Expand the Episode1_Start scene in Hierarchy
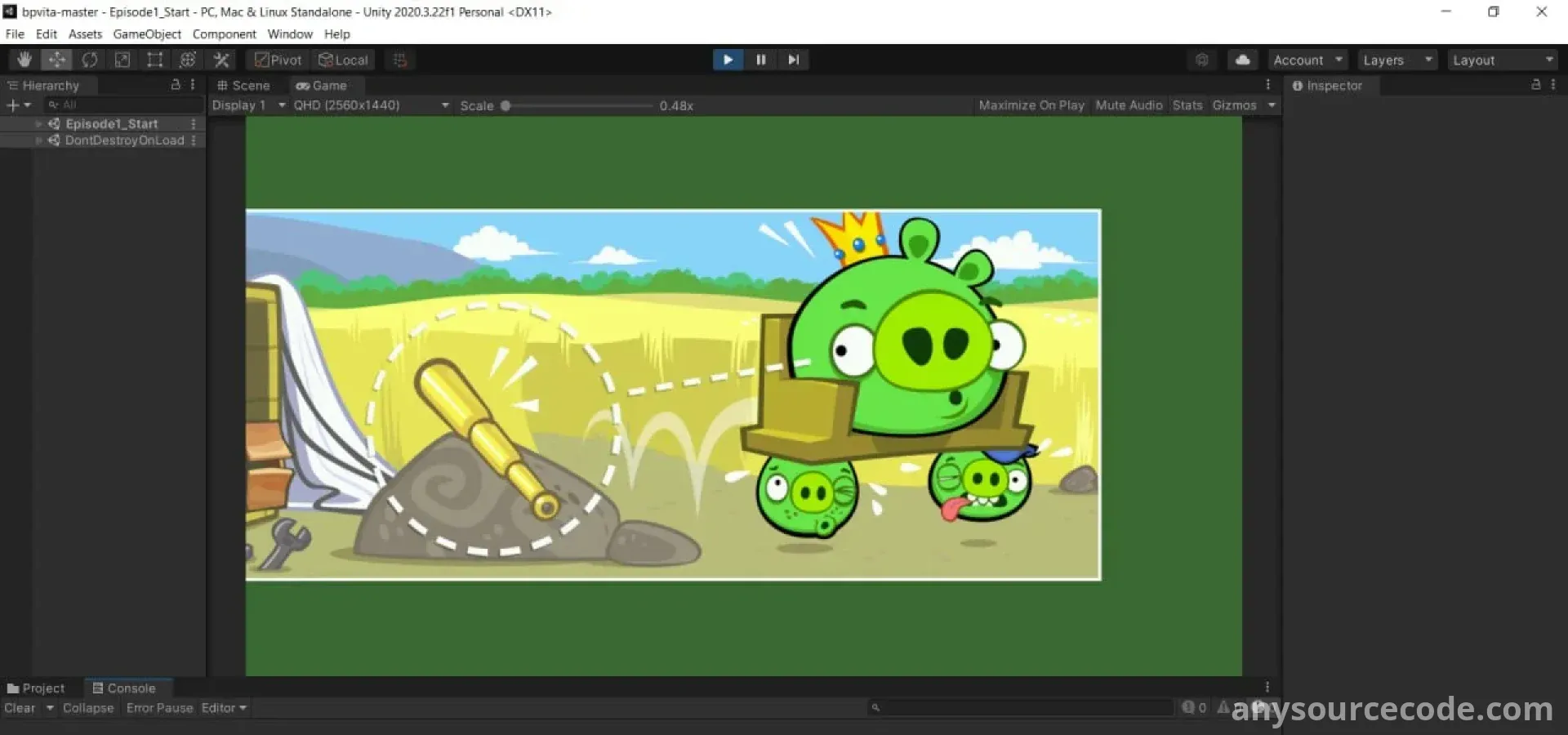 tap(38, 124)
